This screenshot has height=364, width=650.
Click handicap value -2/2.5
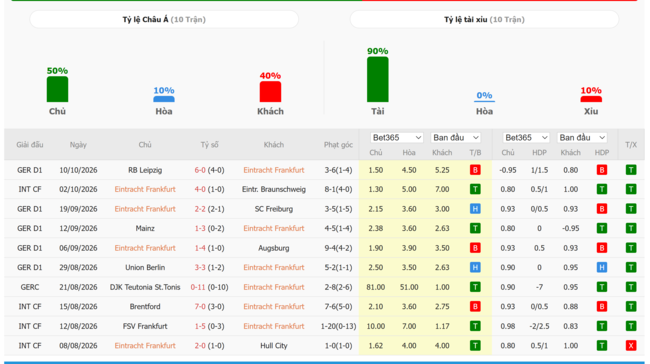(539, 326)
